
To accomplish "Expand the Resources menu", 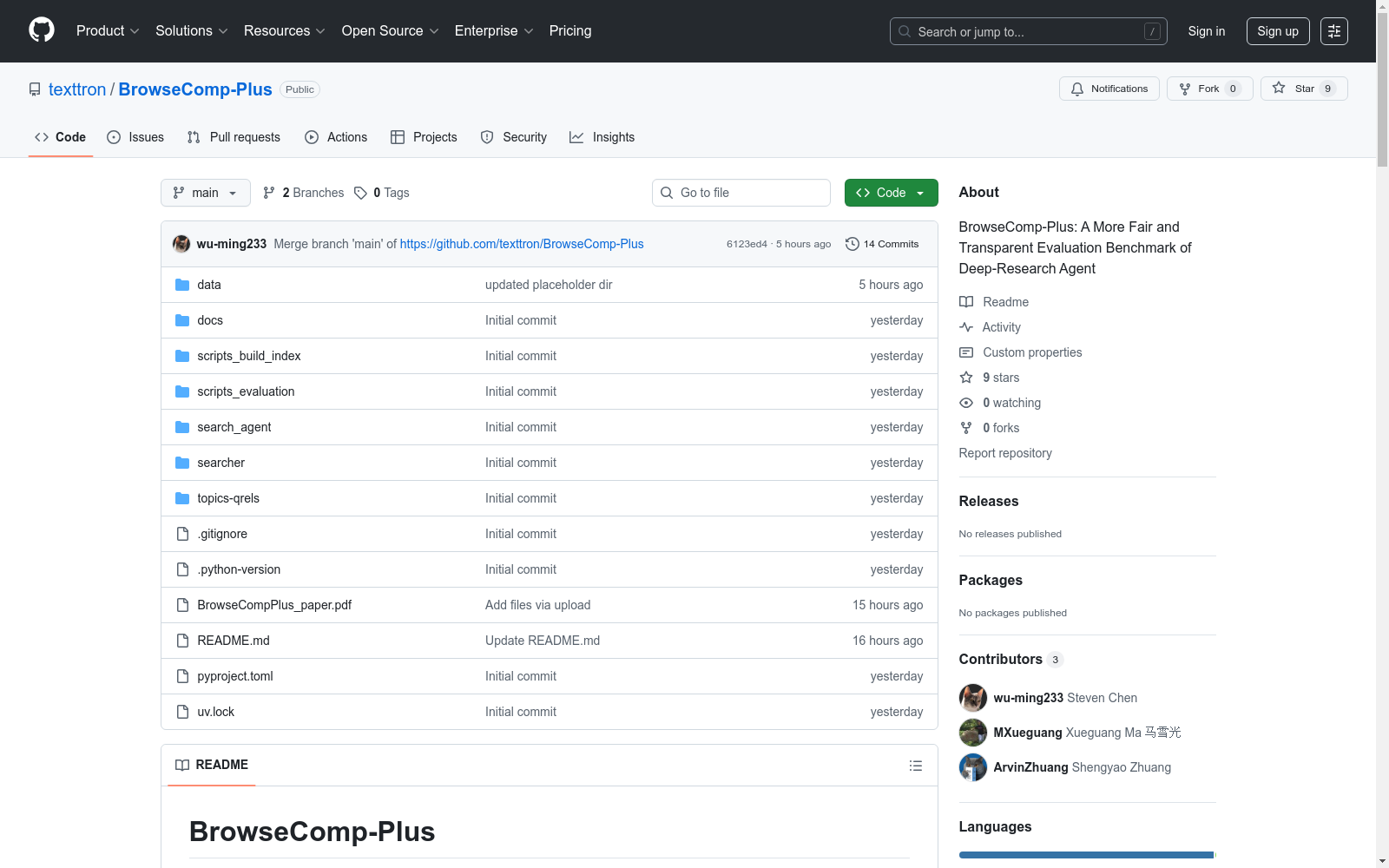I will (284, 31).
